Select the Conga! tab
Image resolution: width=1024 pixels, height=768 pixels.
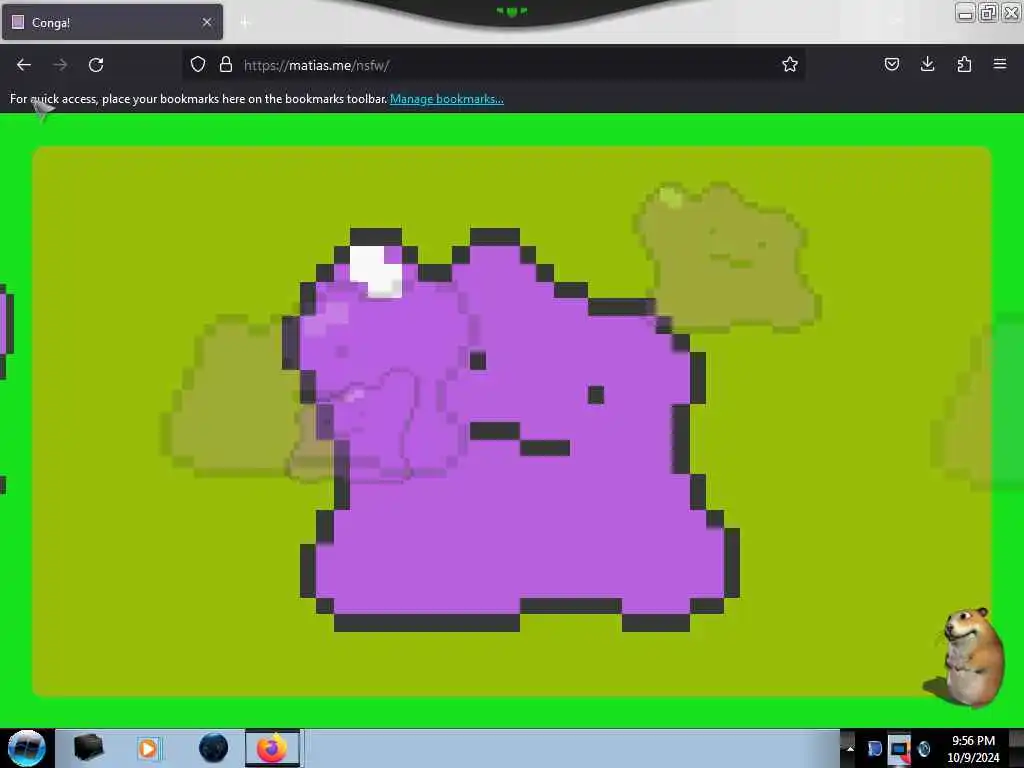click(x=112, y=22)
